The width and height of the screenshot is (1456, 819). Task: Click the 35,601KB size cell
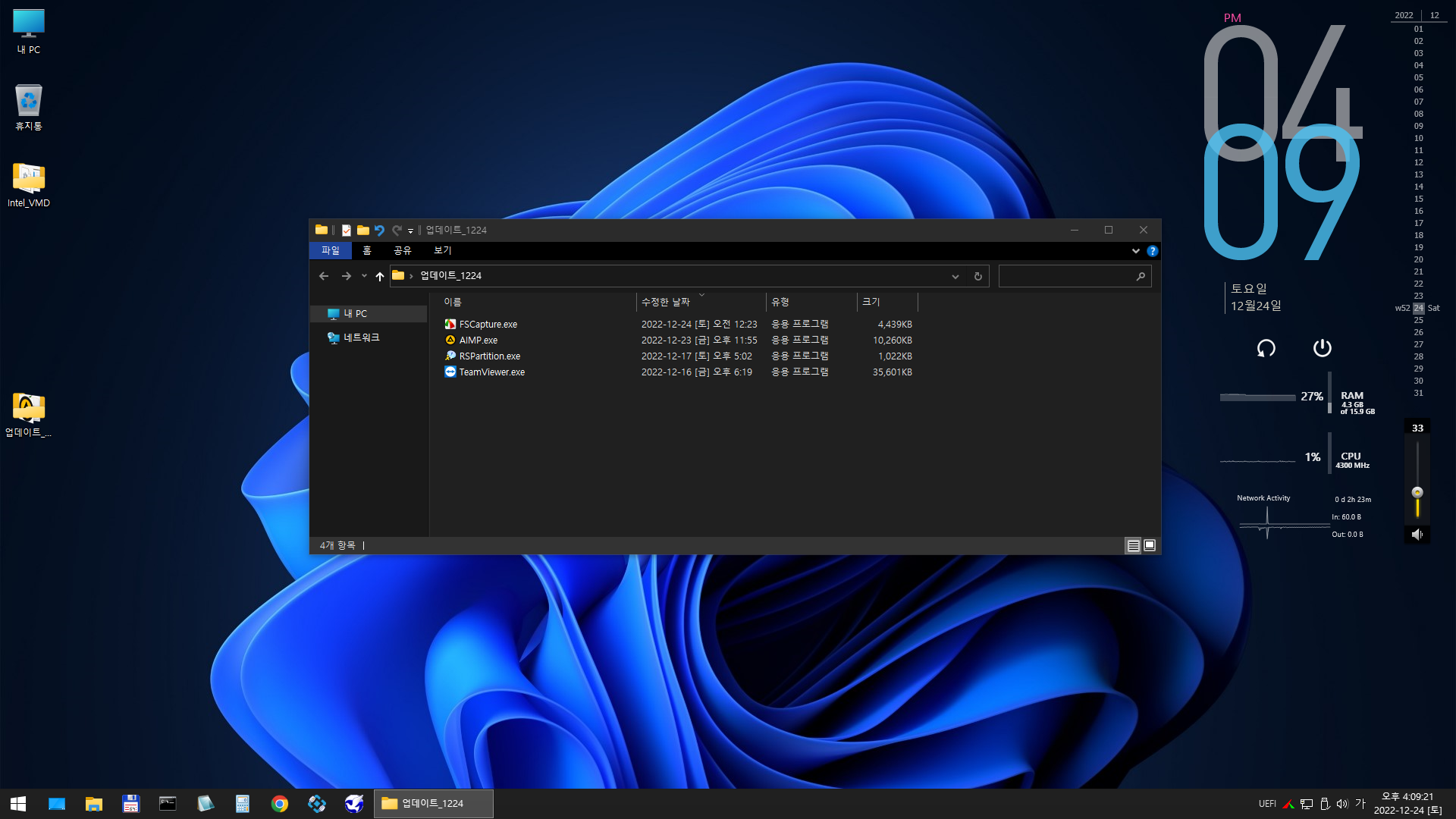coord(892,372)
